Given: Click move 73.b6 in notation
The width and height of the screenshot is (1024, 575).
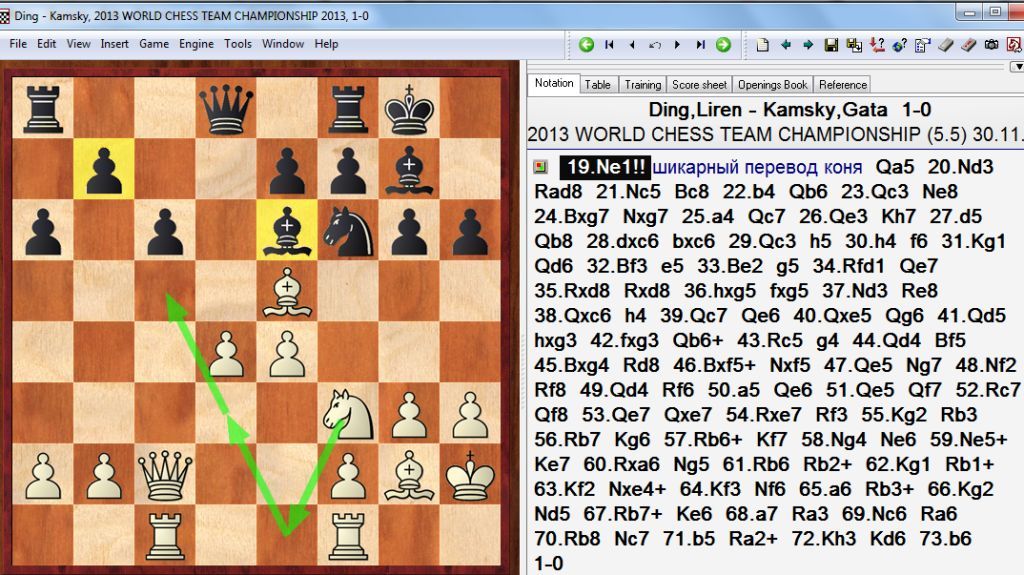Looking at the screenshot, I should click(945, 538).
